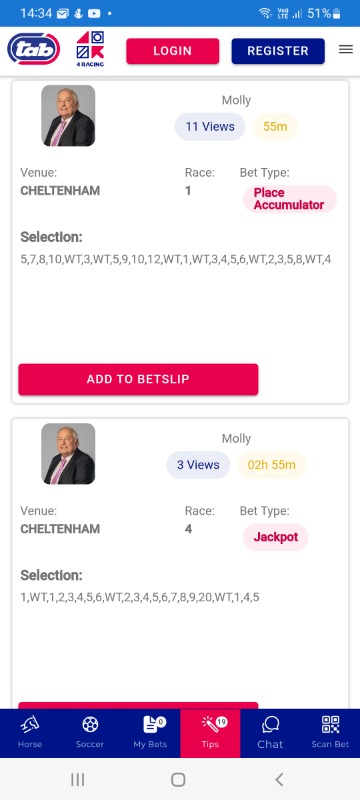Tap the 4Racing logo
The height and width of the screenshot is (800, 360).
coord(90,49)
